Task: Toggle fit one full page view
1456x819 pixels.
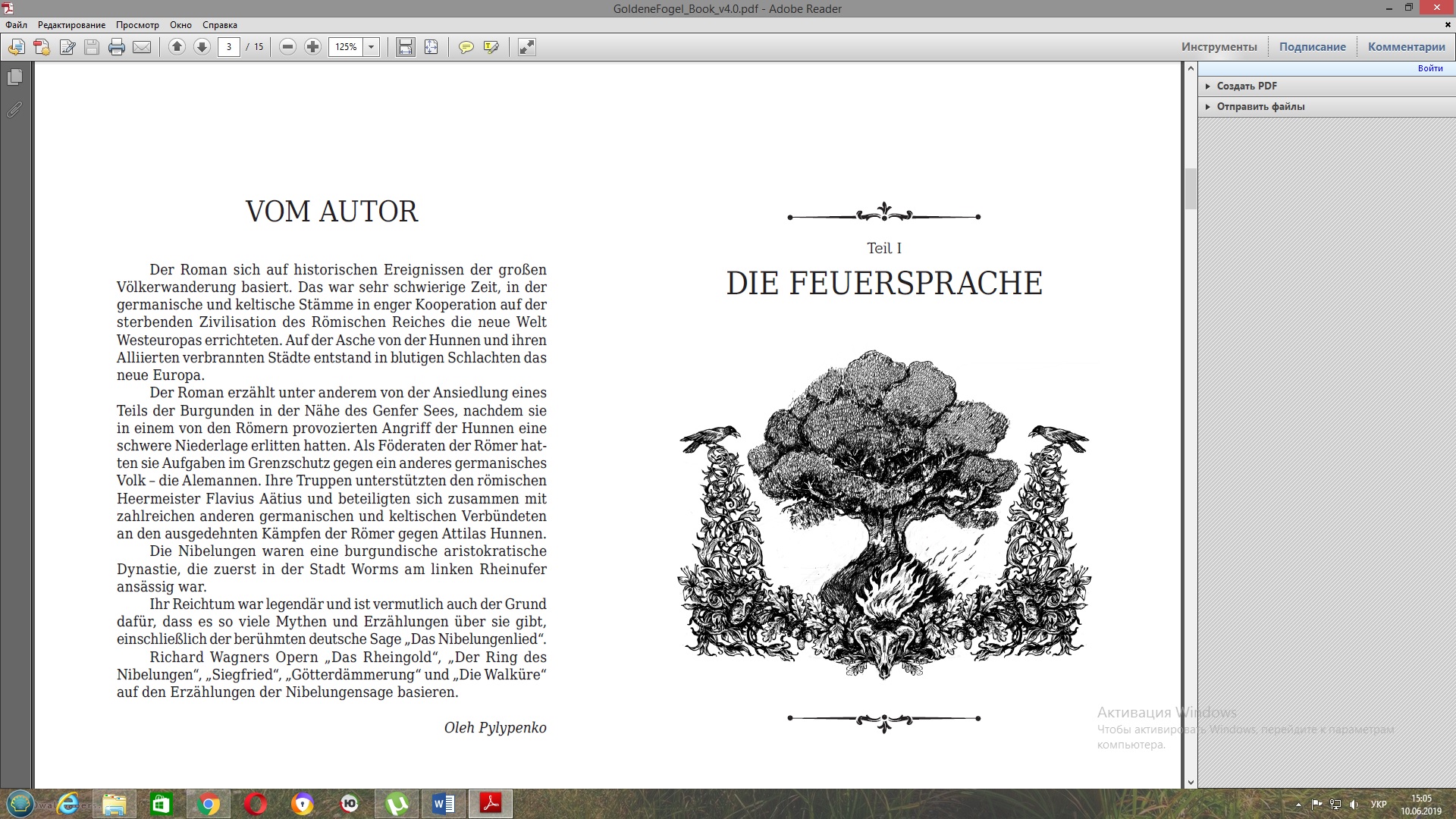Action: 431,47
